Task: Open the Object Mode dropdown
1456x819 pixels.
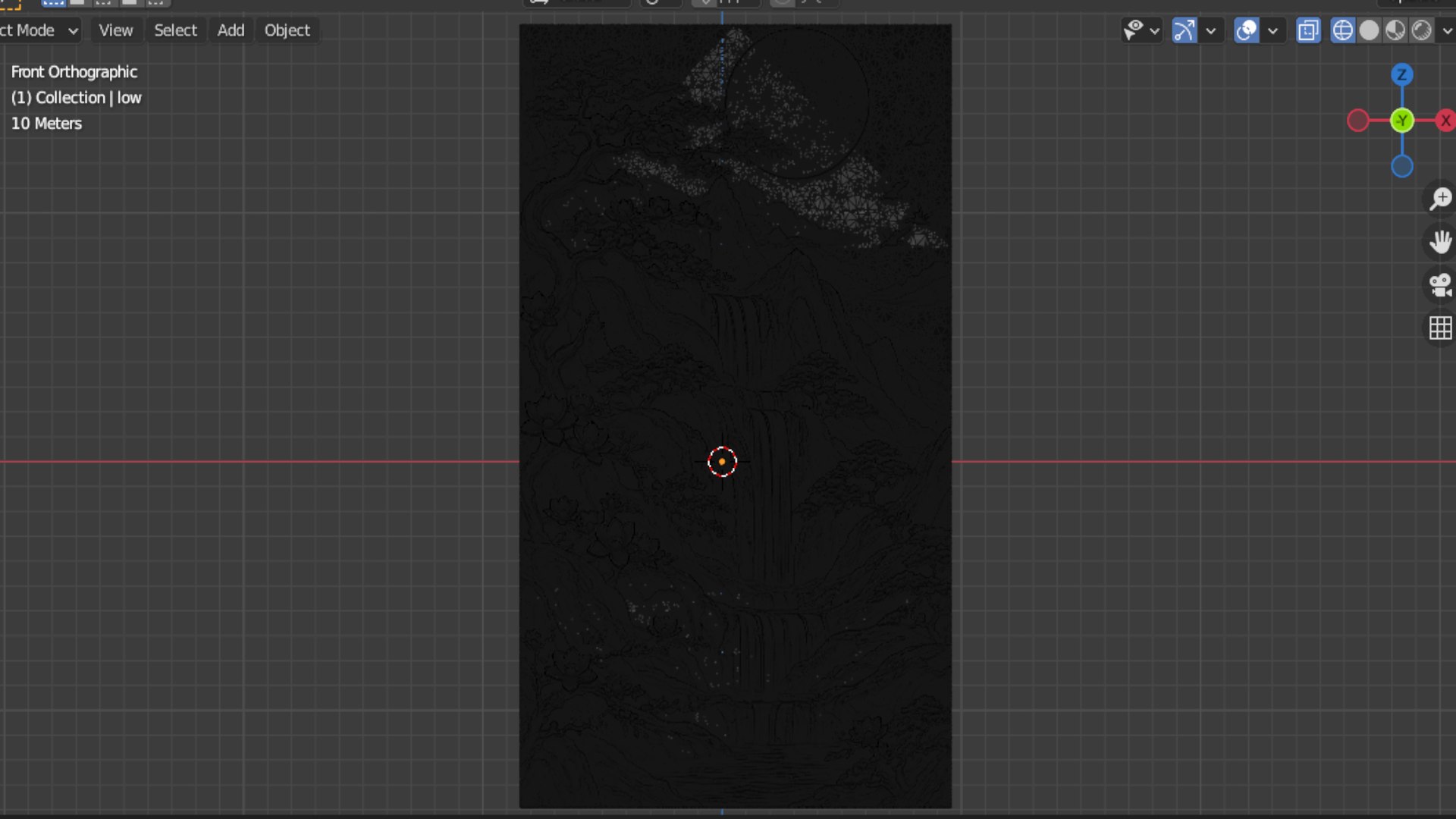Action: (x=39, y=30)
